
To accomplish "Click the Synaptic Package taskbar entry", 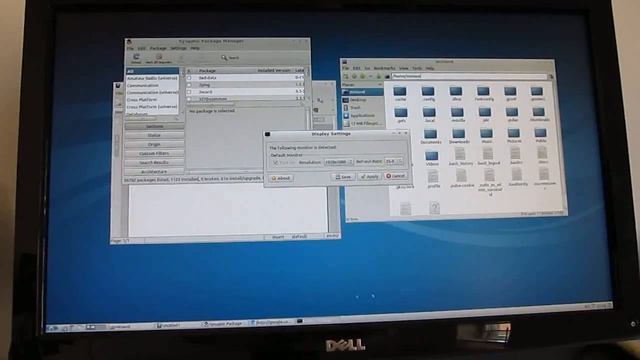I will tap(224, 323).
